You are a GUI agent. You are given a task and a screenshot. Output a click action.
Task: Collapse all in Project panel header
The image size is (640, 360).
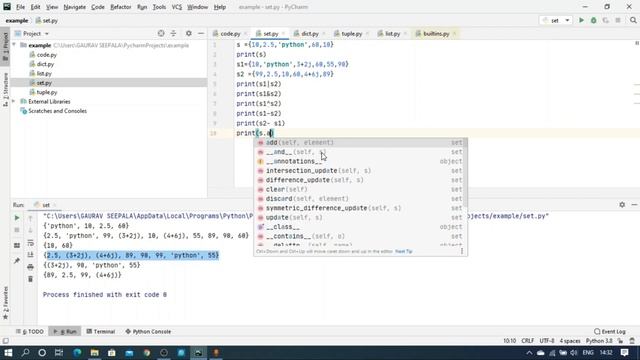(173, 33)
